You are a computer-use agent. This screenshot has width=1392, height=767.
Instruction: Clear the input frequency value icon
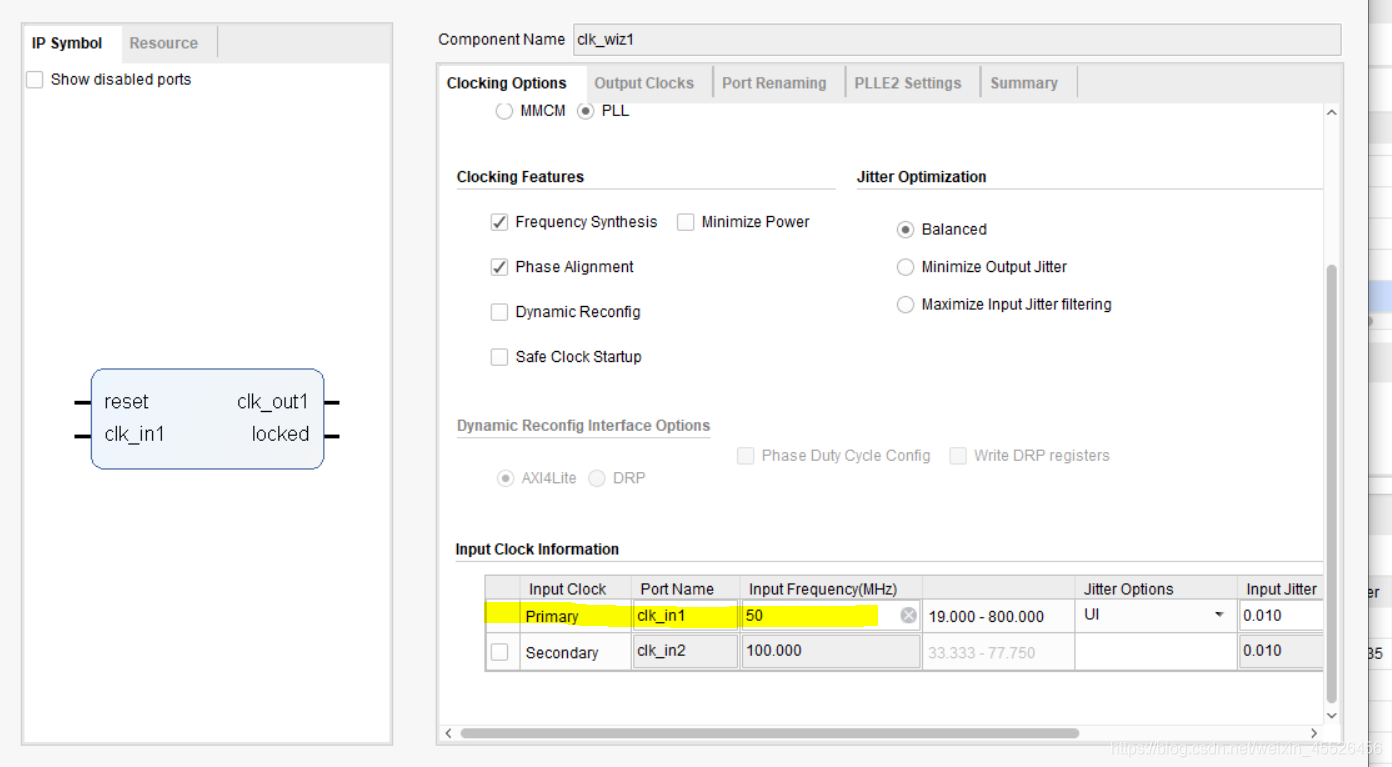[908, 616]
